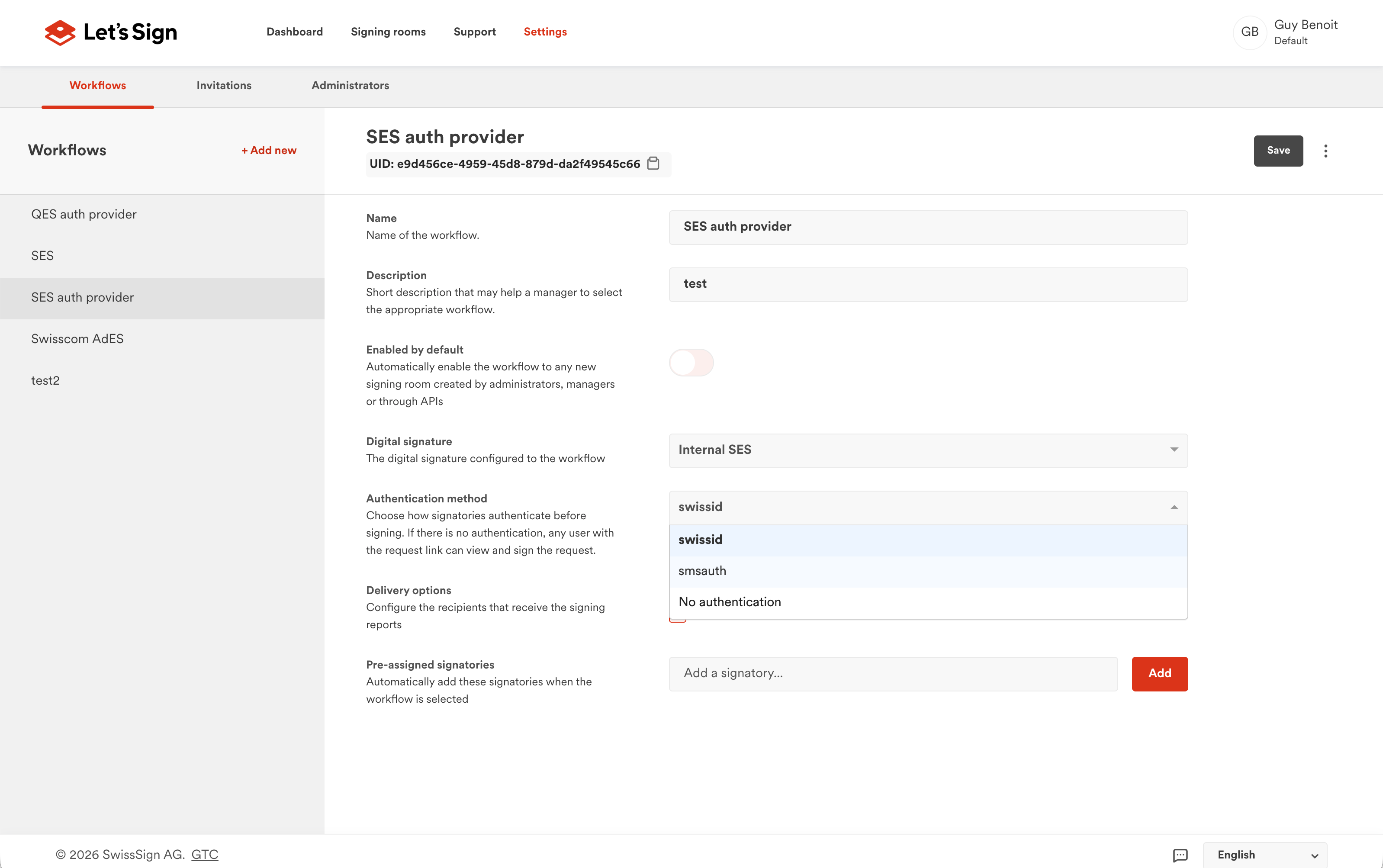Select the test2 workflow
Viewport: 1383px width, 868px height.
(x=162, y=381)
